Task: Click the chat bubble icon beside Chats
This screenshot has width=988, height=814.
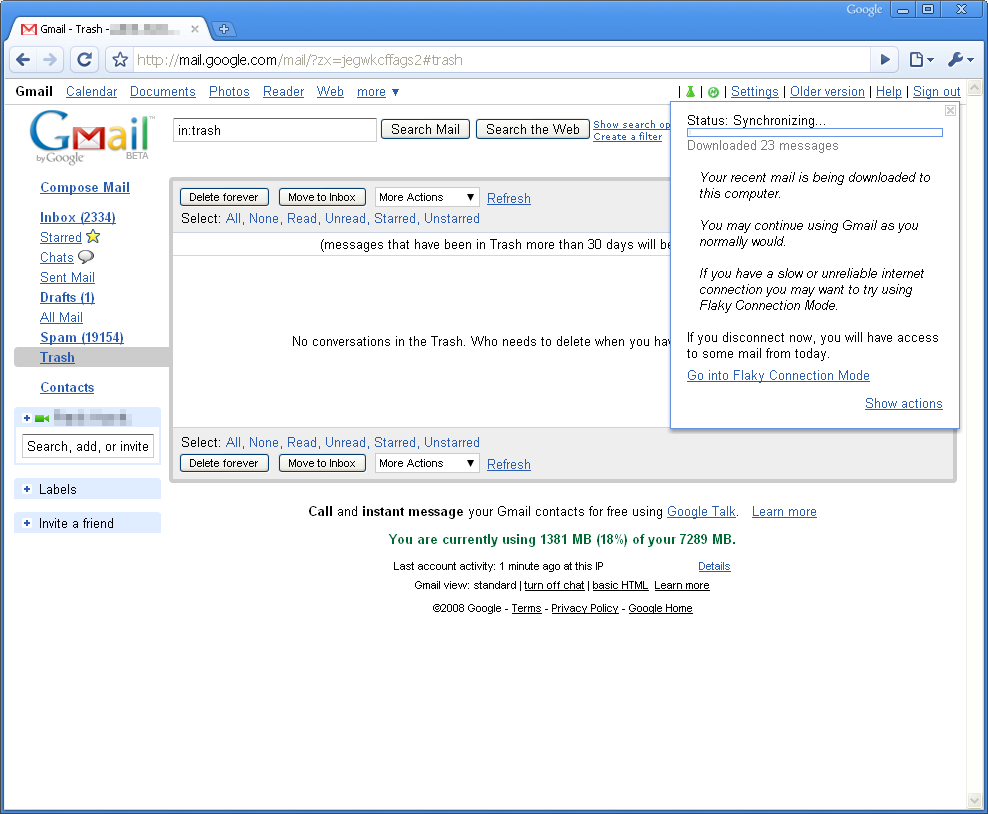Action: [86, 256]
